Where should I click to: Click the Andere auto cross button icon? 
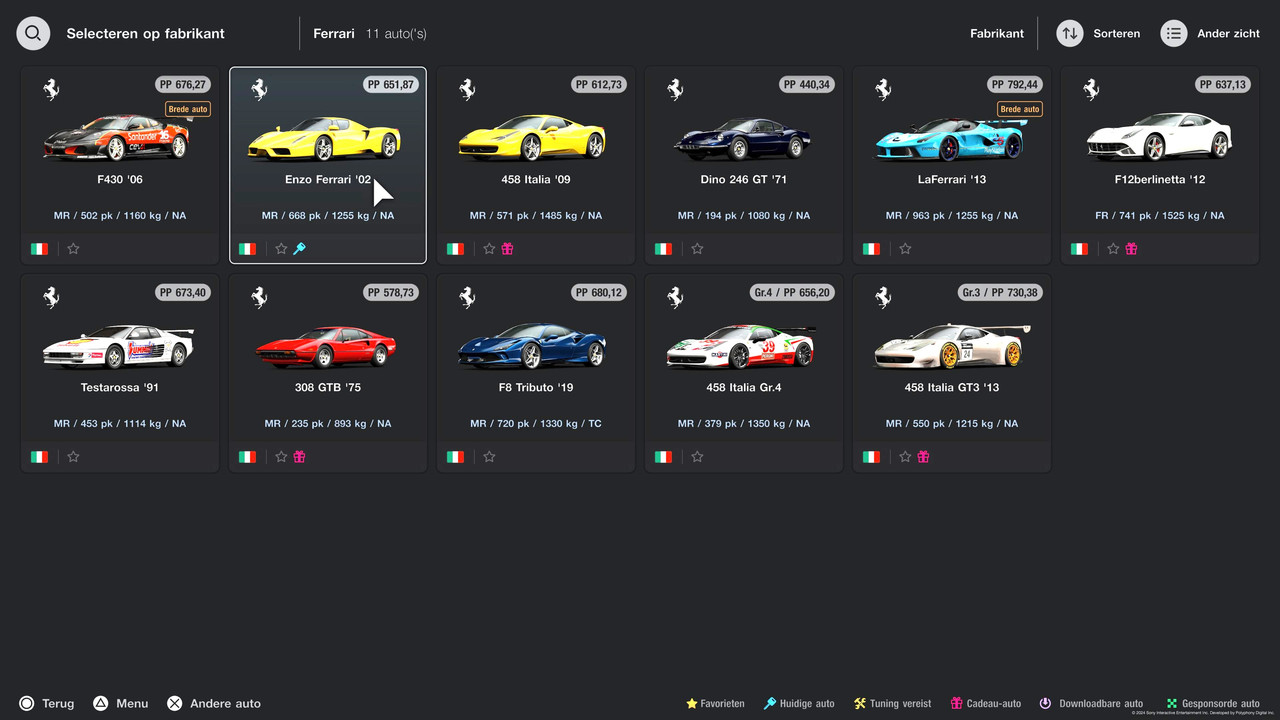tap(175, 703)
